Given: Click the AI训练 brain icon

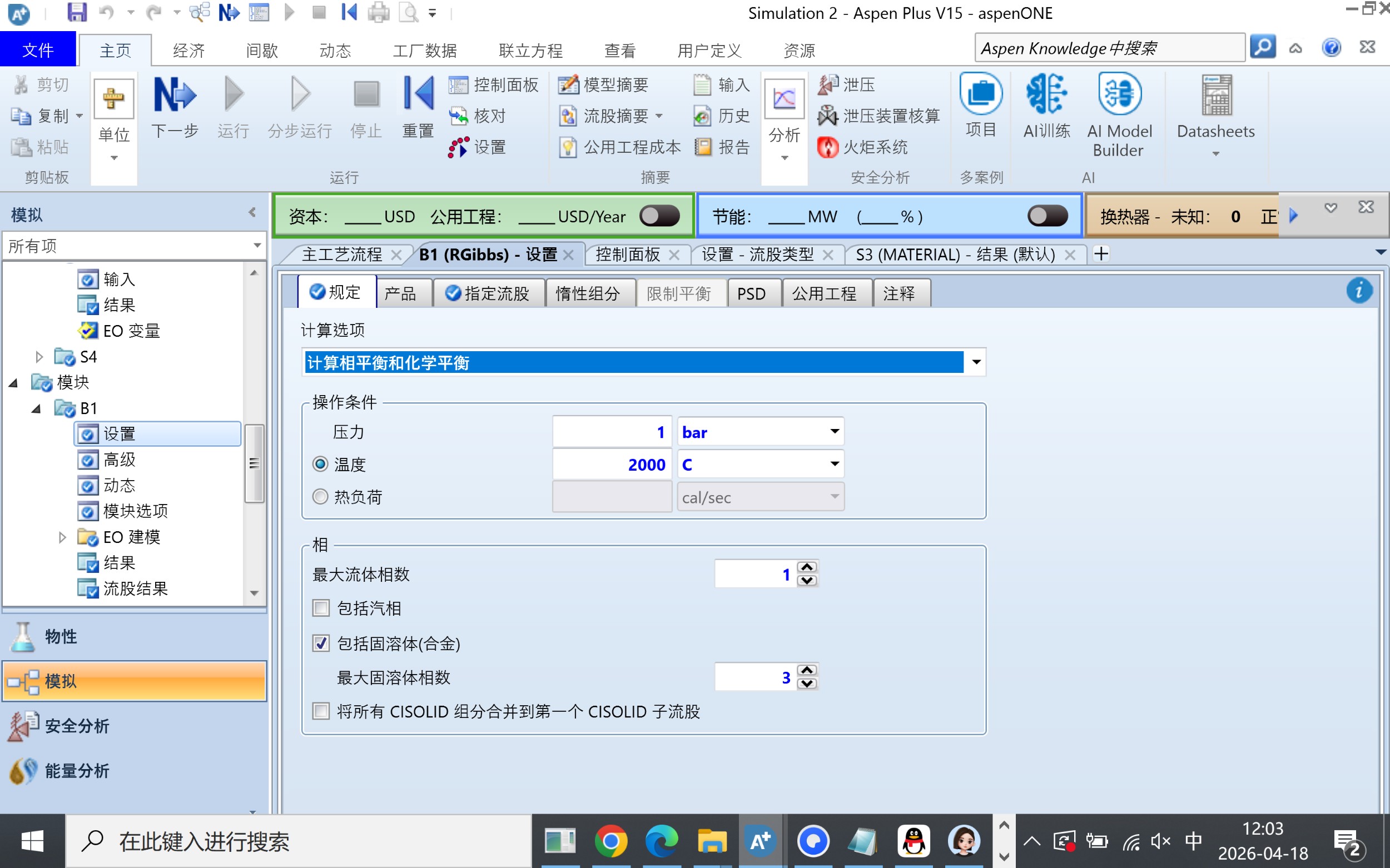Looking at the screenshot, I should (x=1046, y=94).
